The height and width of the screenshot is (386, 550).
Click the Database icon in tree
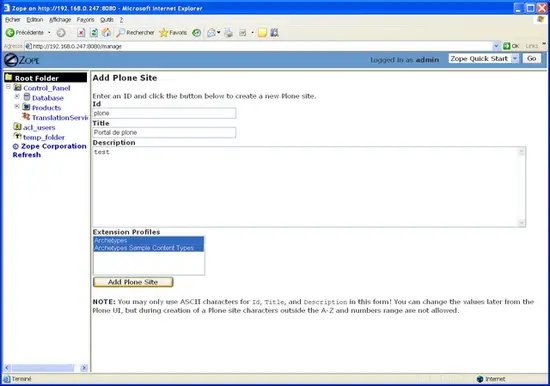tap(27, 97)
